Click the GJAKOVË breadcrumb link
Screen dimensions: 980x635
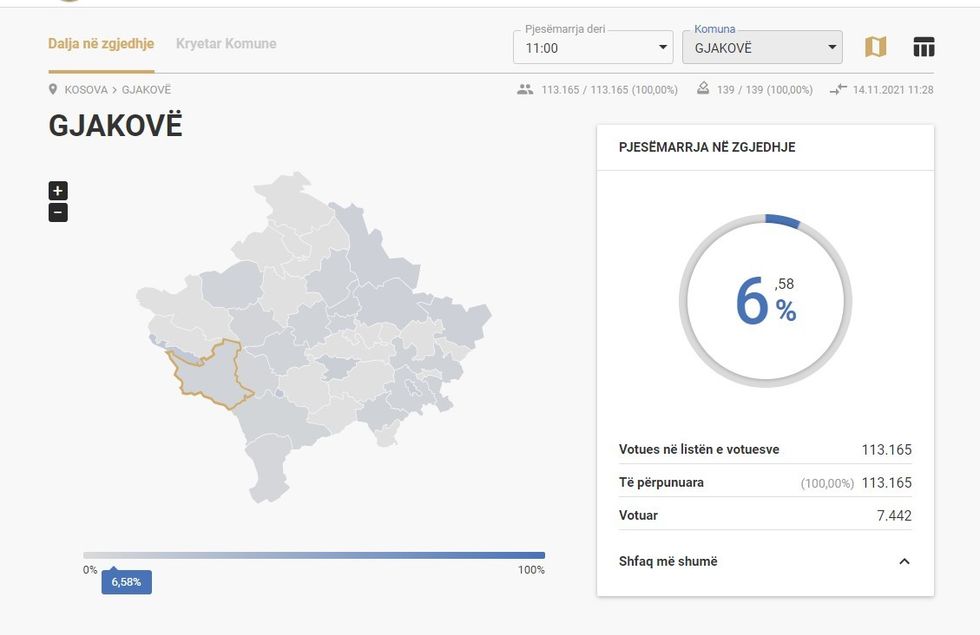pyautogui.click(x=146, y=90)
